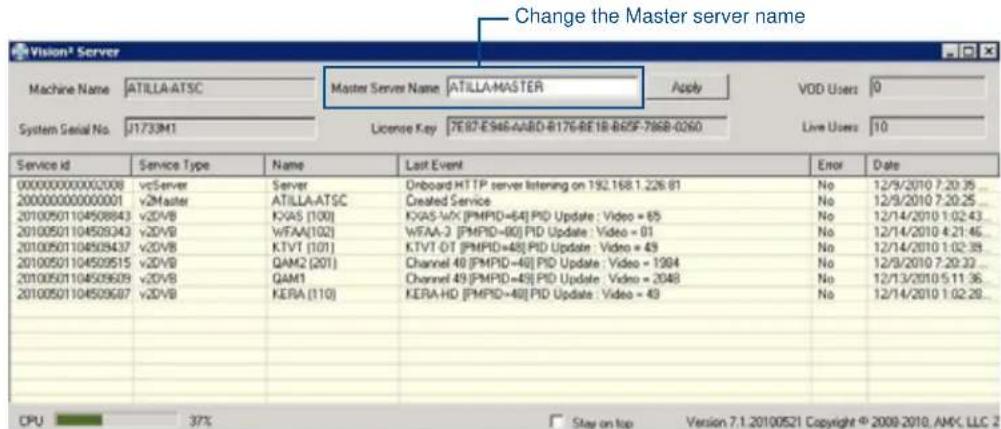Click service id 0000000000002008
The width and height of the screenshot is (1001, 429).
[x=70, y=186]
